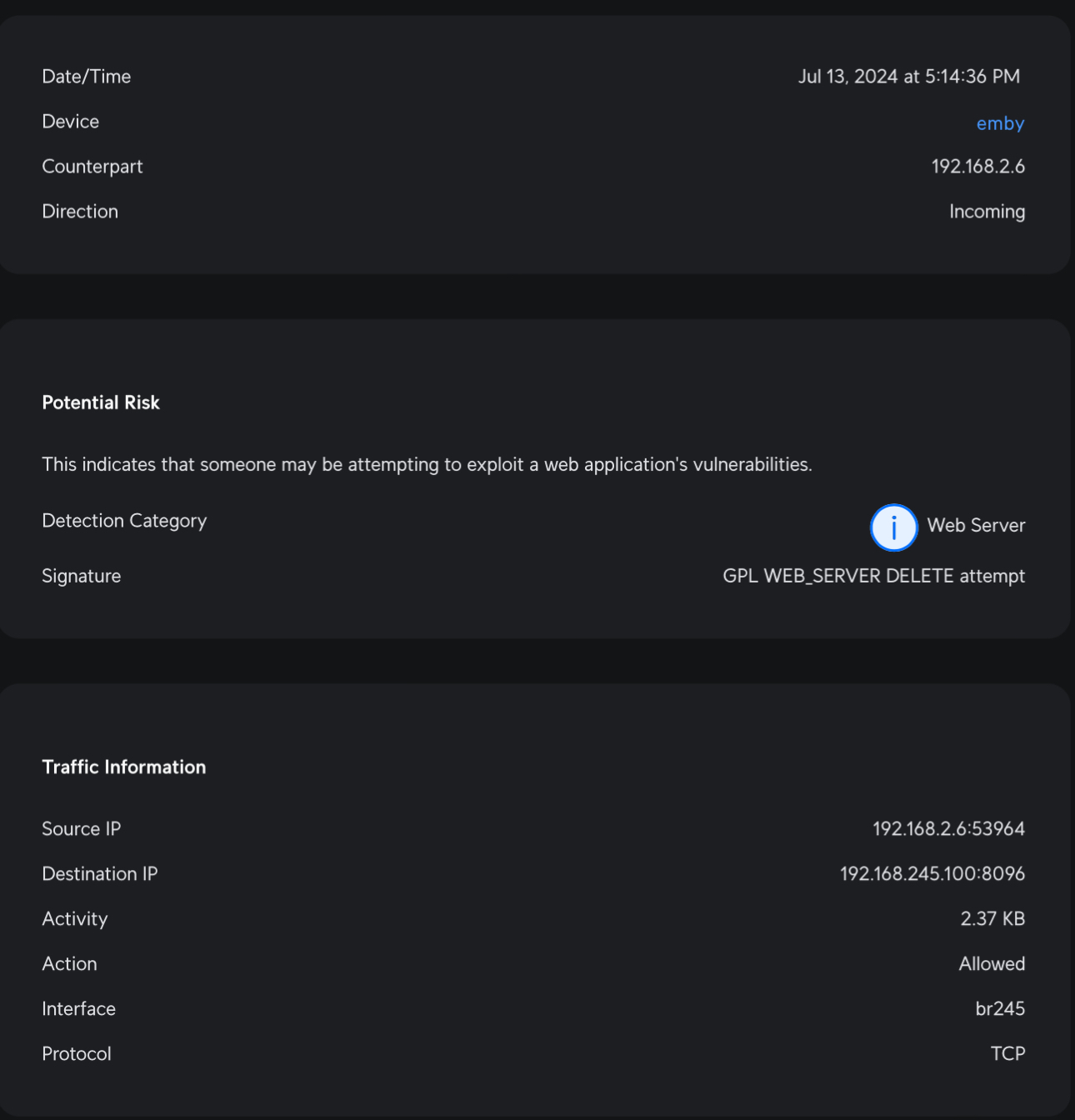Click the GPL WEB_SERVER DELETE attempt signature
Viewport: 1075px width, 1120px height.
tap(873, 576)
